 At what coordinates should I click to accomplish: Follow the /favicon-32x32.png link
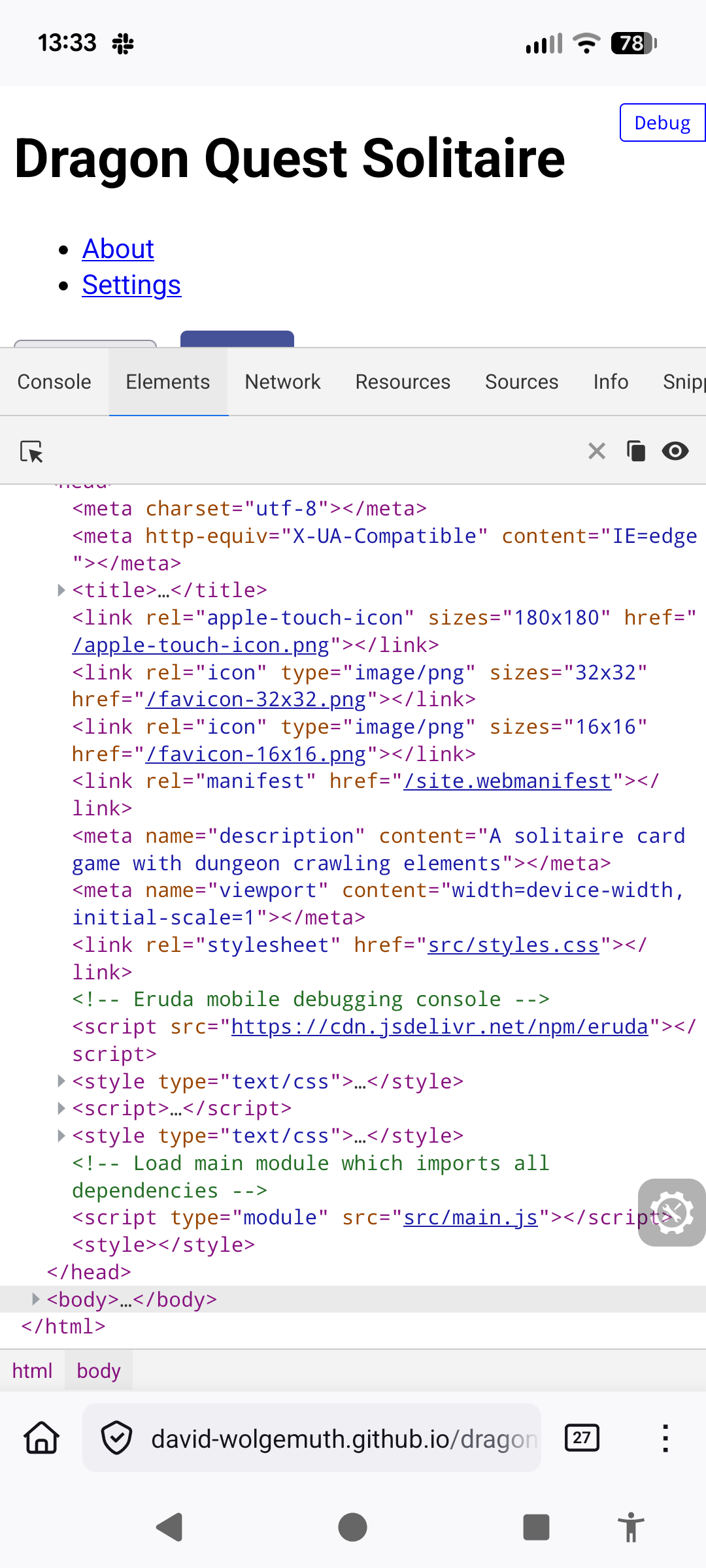click(256, 700)
